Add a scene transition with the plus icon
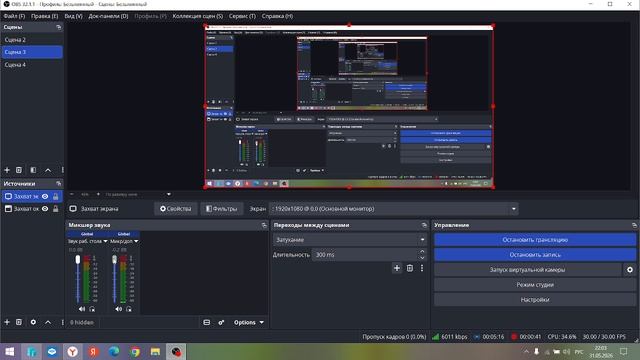 [397, 268]
